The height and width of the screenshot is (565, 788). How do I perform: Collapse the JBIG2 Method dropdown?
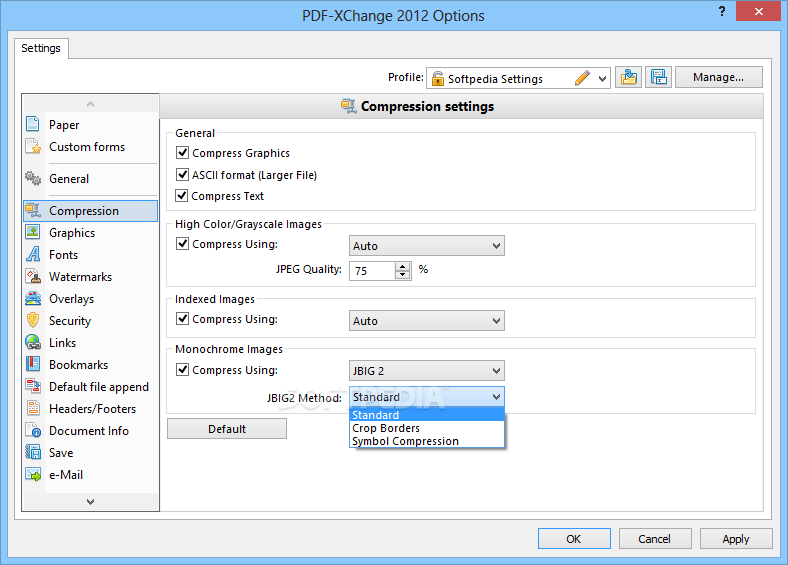pos(496,397)
